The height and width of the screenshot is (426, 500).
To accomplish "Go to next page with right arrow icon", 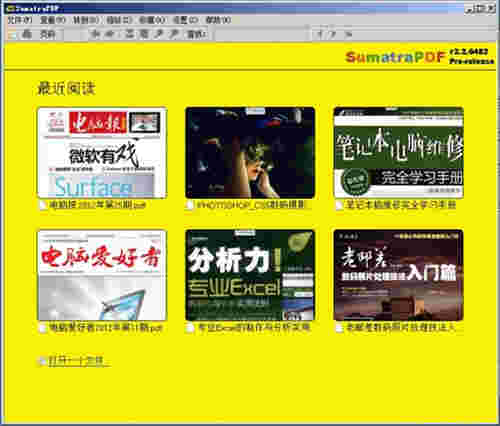I will click(110, 34).
